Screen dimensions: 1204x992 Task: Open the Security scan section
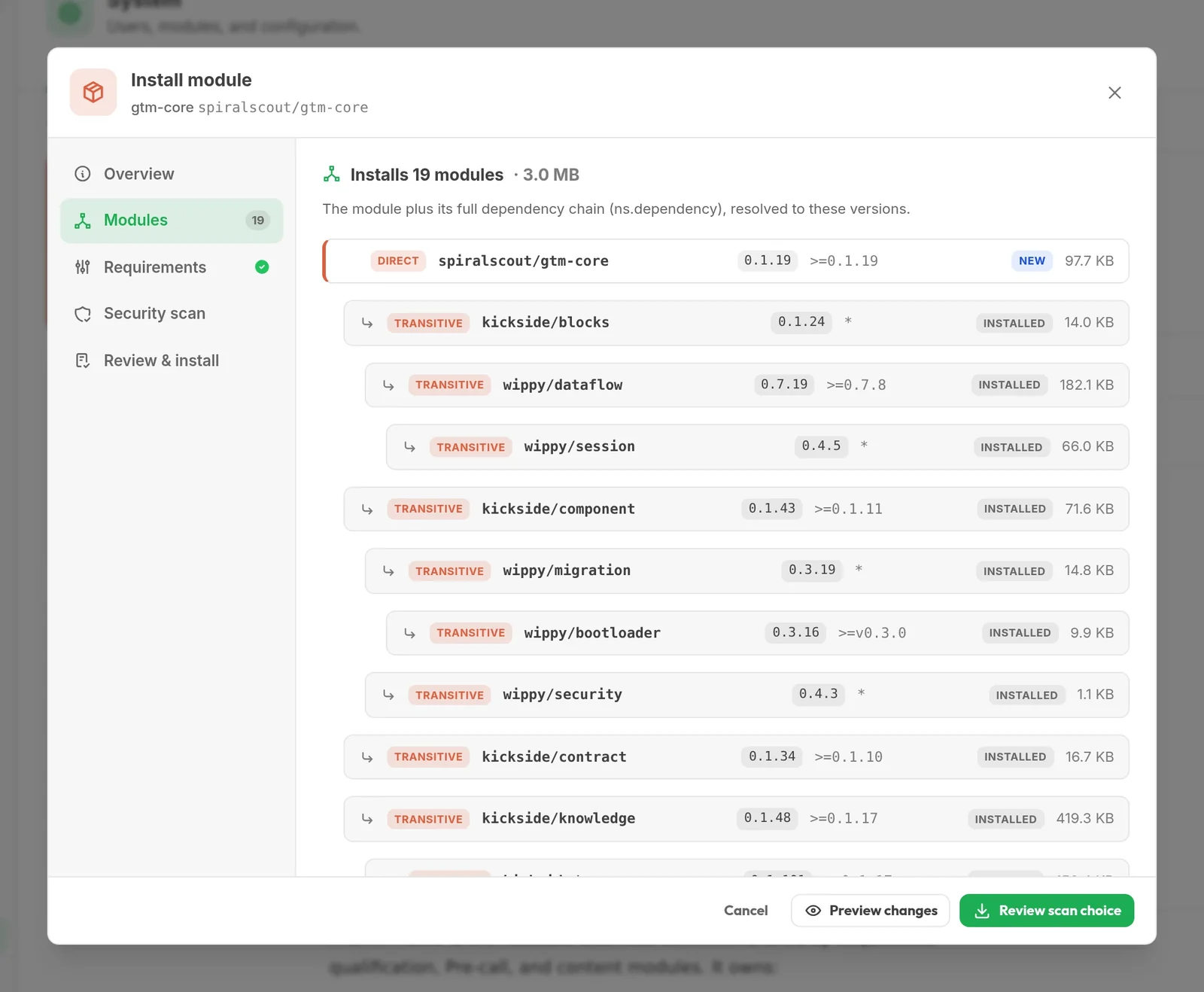(172, 314)
